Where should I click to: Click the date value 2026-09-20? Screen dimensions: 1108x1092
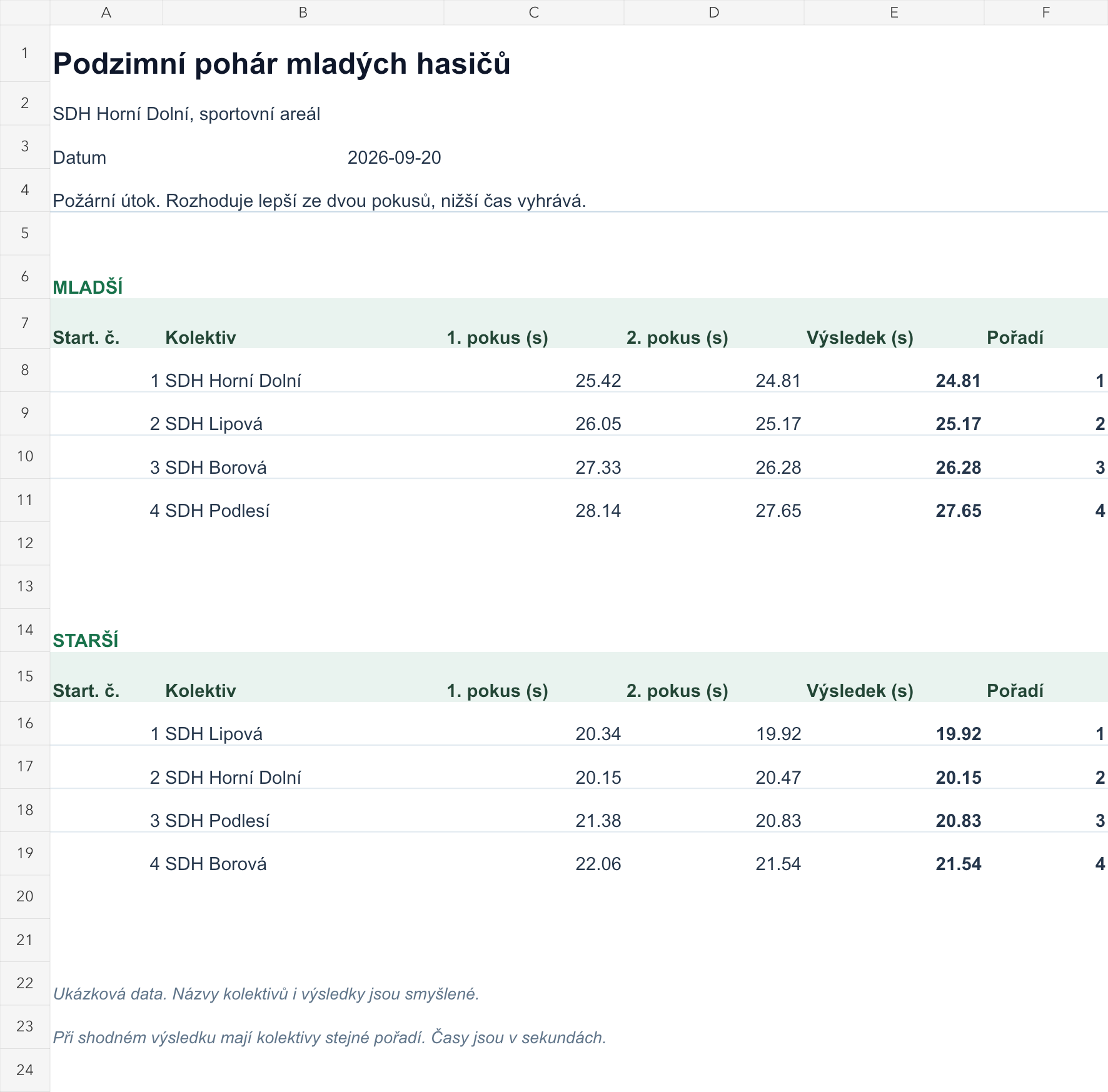click(x=395, y=158)
